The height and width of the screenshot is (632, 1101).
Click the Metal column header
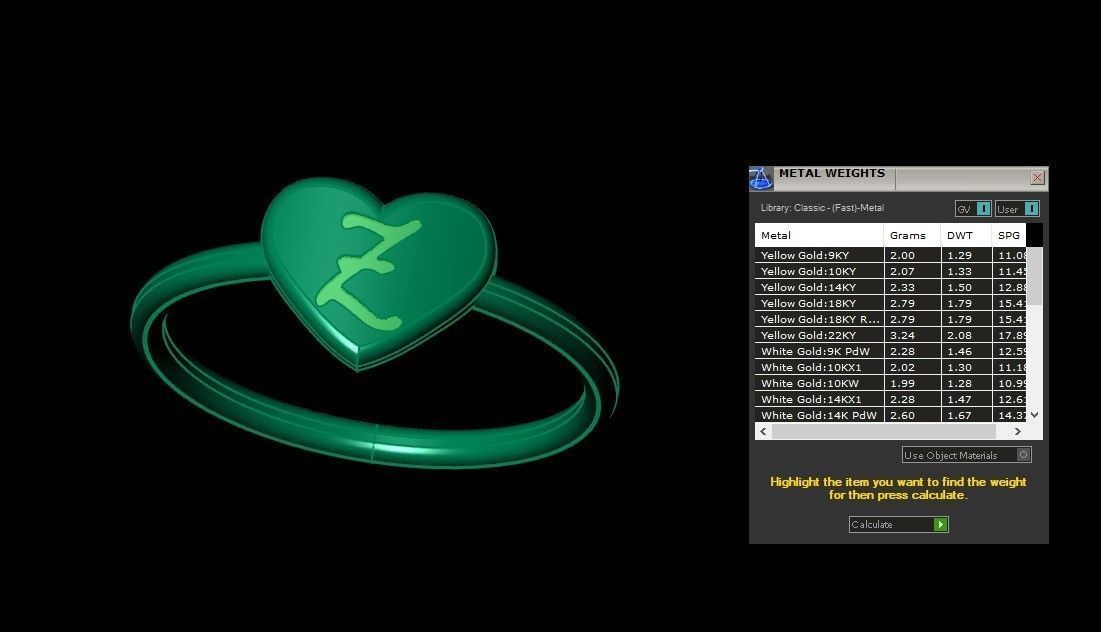(819, 235)
